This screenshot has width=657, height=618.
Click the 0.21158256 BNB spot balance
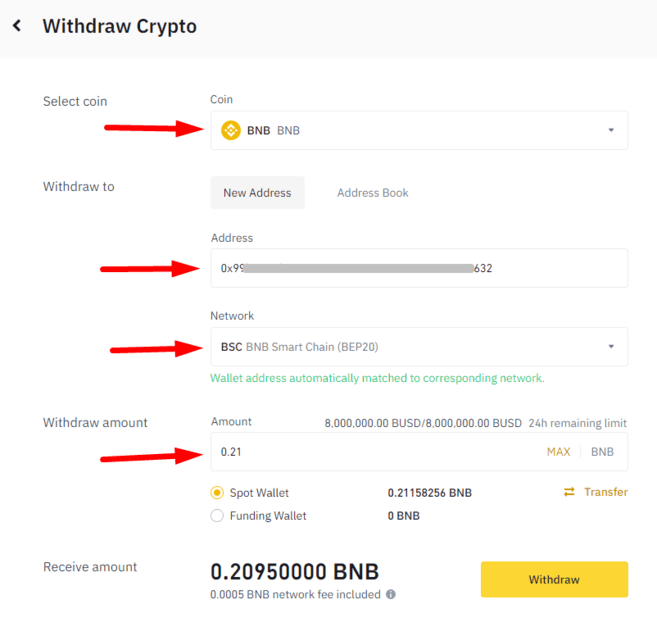coord(429,493)
